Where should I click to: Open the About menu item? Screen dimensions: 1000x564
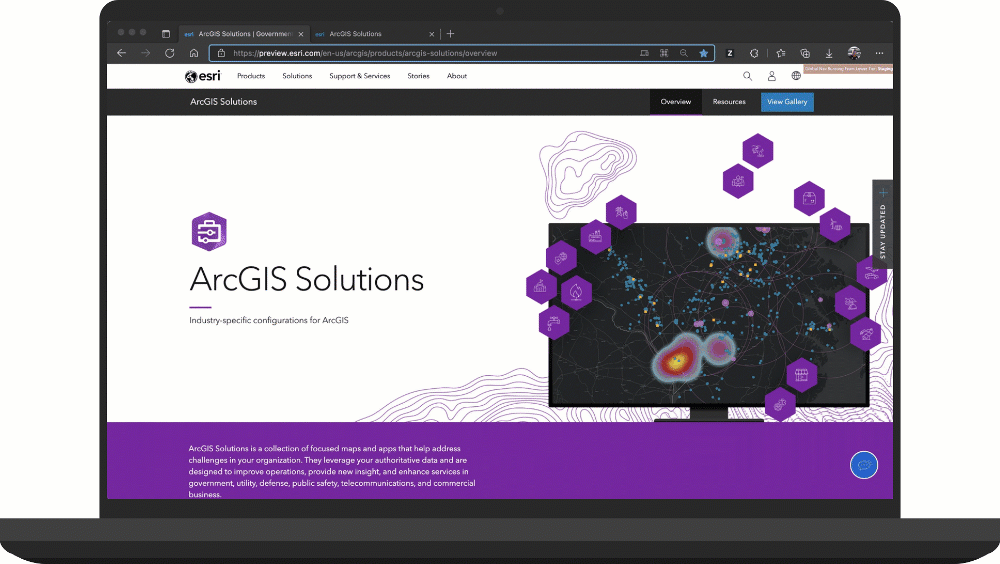pos(457,76)
